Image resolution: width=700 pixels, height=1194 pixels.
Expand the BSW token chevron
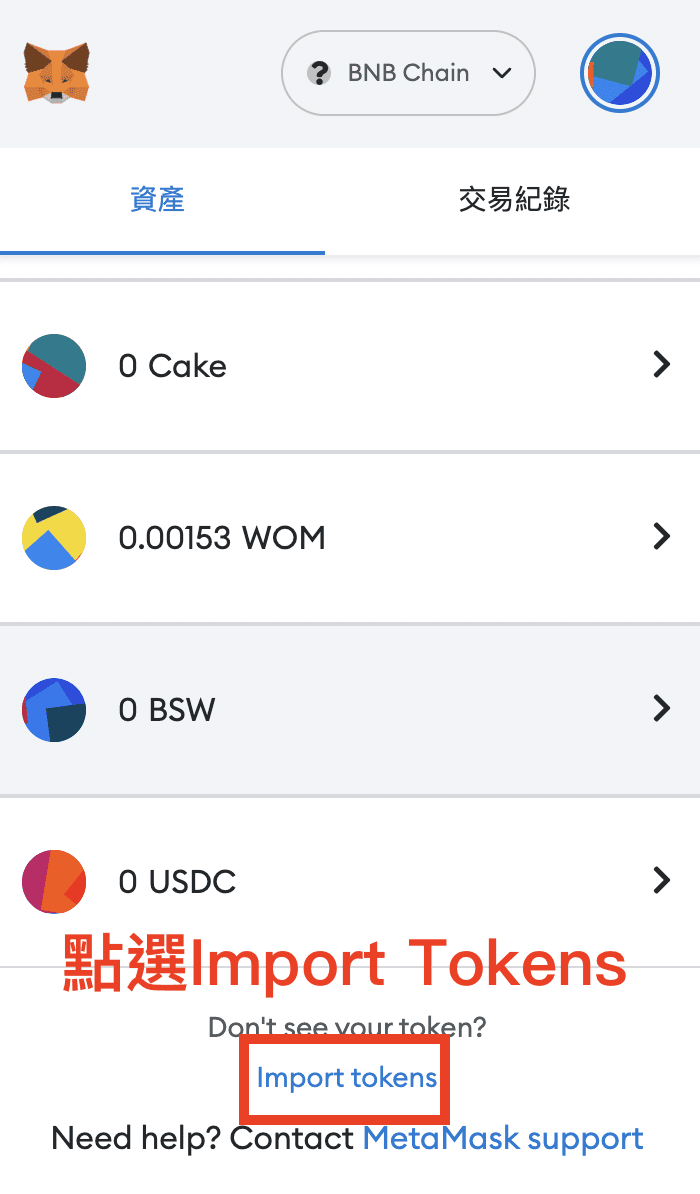(662, 709)
